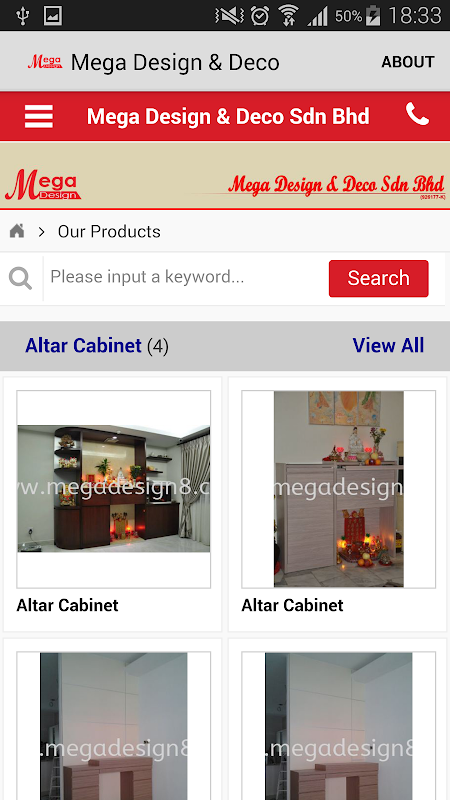Tap the Mega Design & Deco banner image
Viewport: 450px width, 800px height.
click(x=225, y=176)
